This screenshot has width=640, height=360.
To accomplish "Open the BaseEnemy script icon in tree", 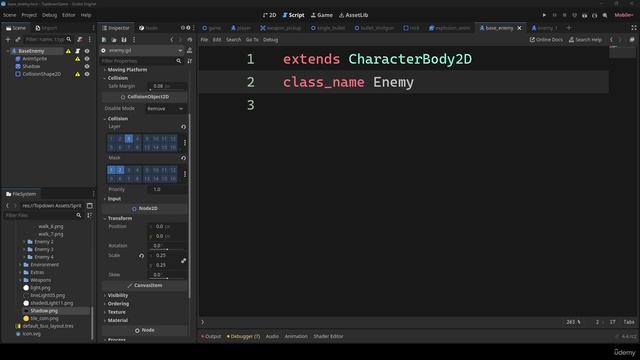I will pyautogui.click(x=78, y=51).
